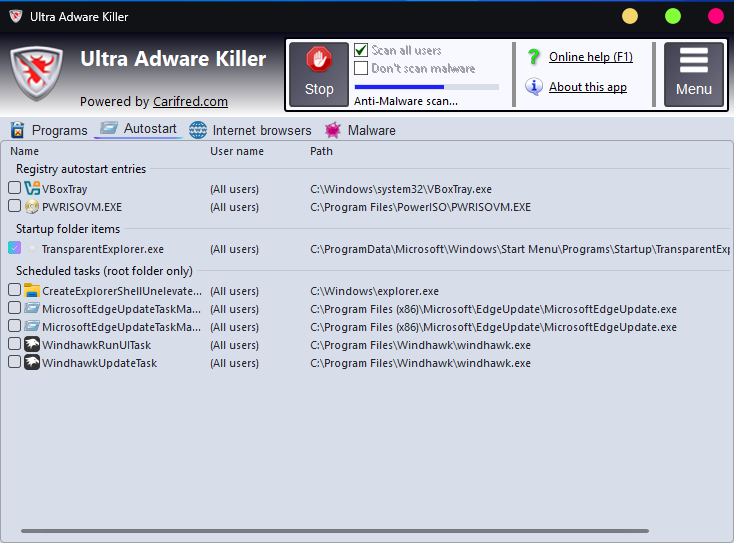Click the PWRISOVM.EXE disc icon
734x543 pixels.
[x=32, y=206]
